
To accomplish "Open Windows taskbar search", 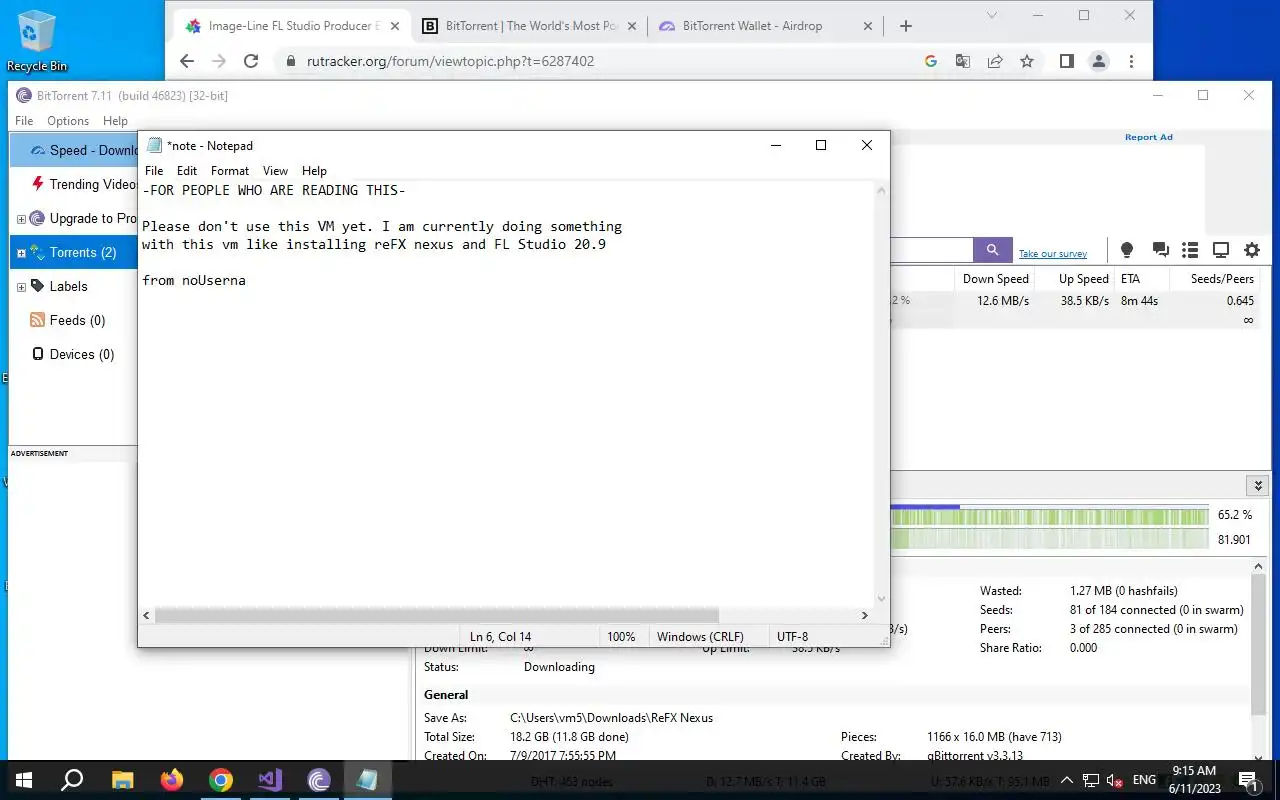I will point(72,780).
